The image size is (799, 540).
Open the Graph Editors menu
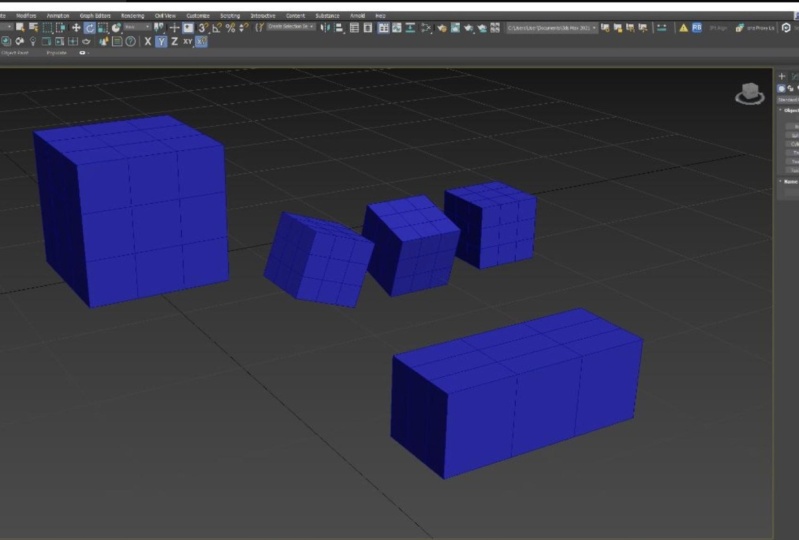click(95, 16)
